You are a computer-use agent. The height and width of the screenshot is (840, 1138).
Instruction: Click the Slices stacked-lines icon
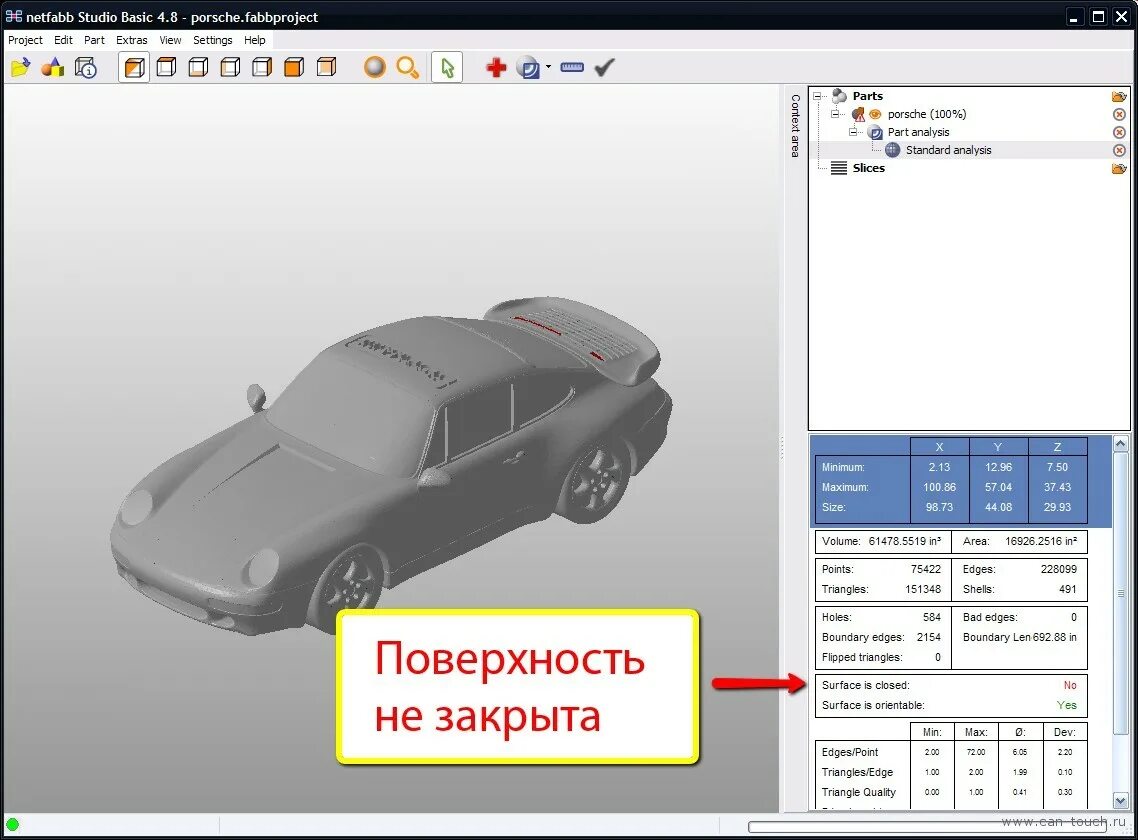[x=839, y=168]
